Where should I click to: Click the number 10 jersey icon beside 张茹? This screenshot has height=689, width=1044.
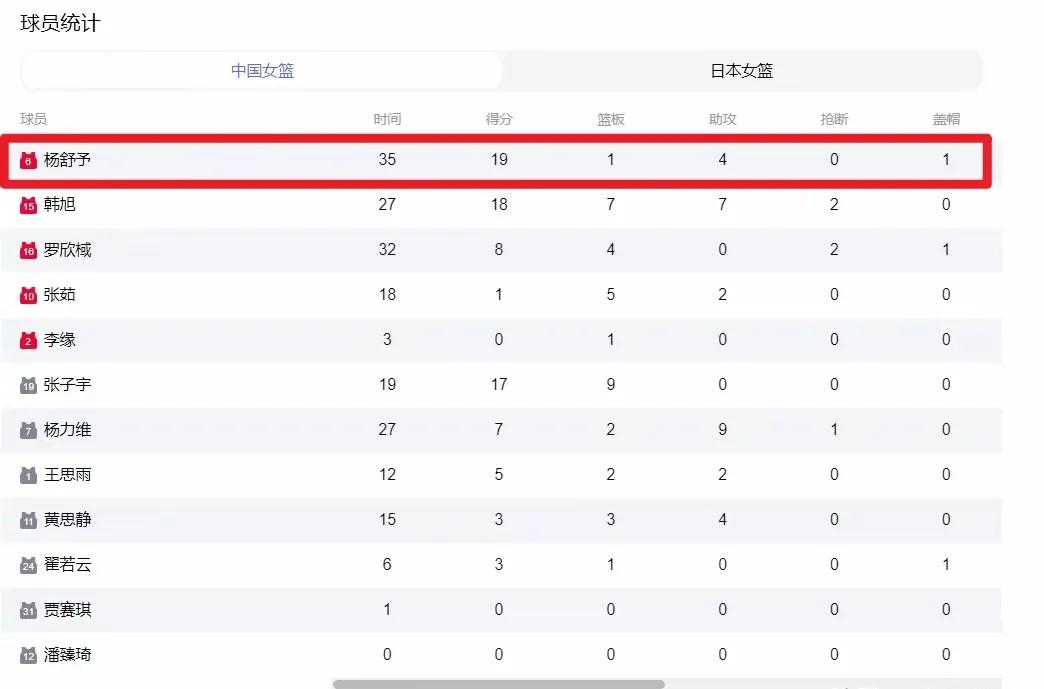[28, 295]
